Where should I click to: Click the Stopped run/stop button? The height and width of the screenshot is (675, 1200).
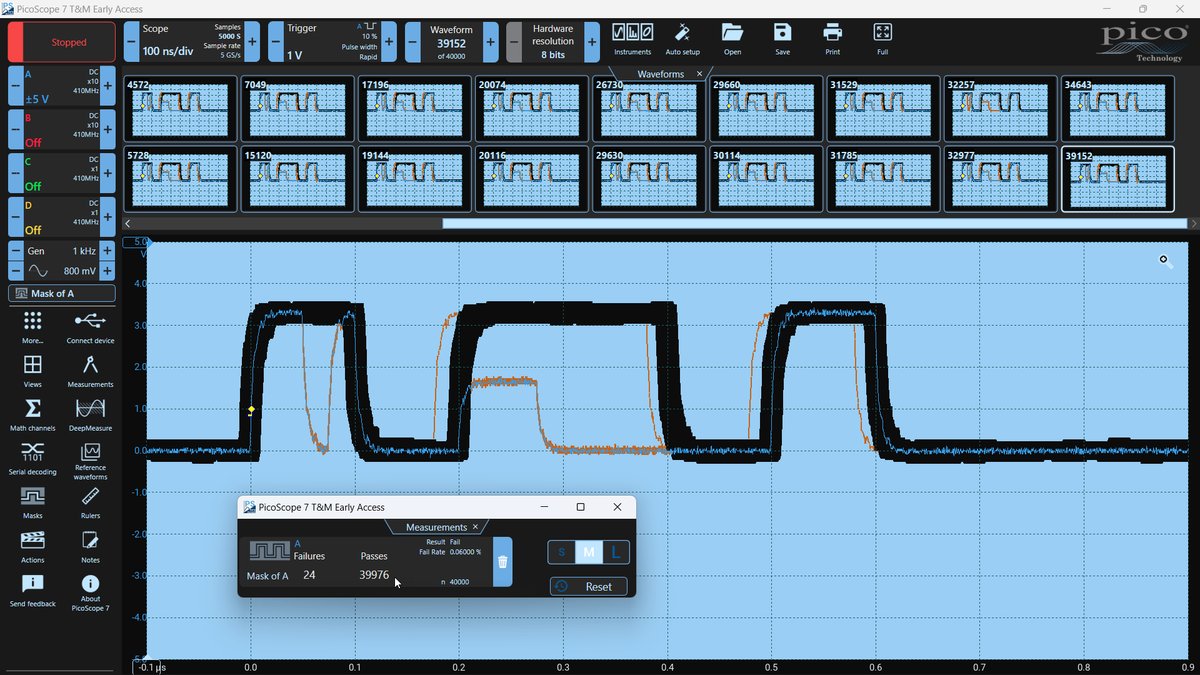click(x=62, y=43)
